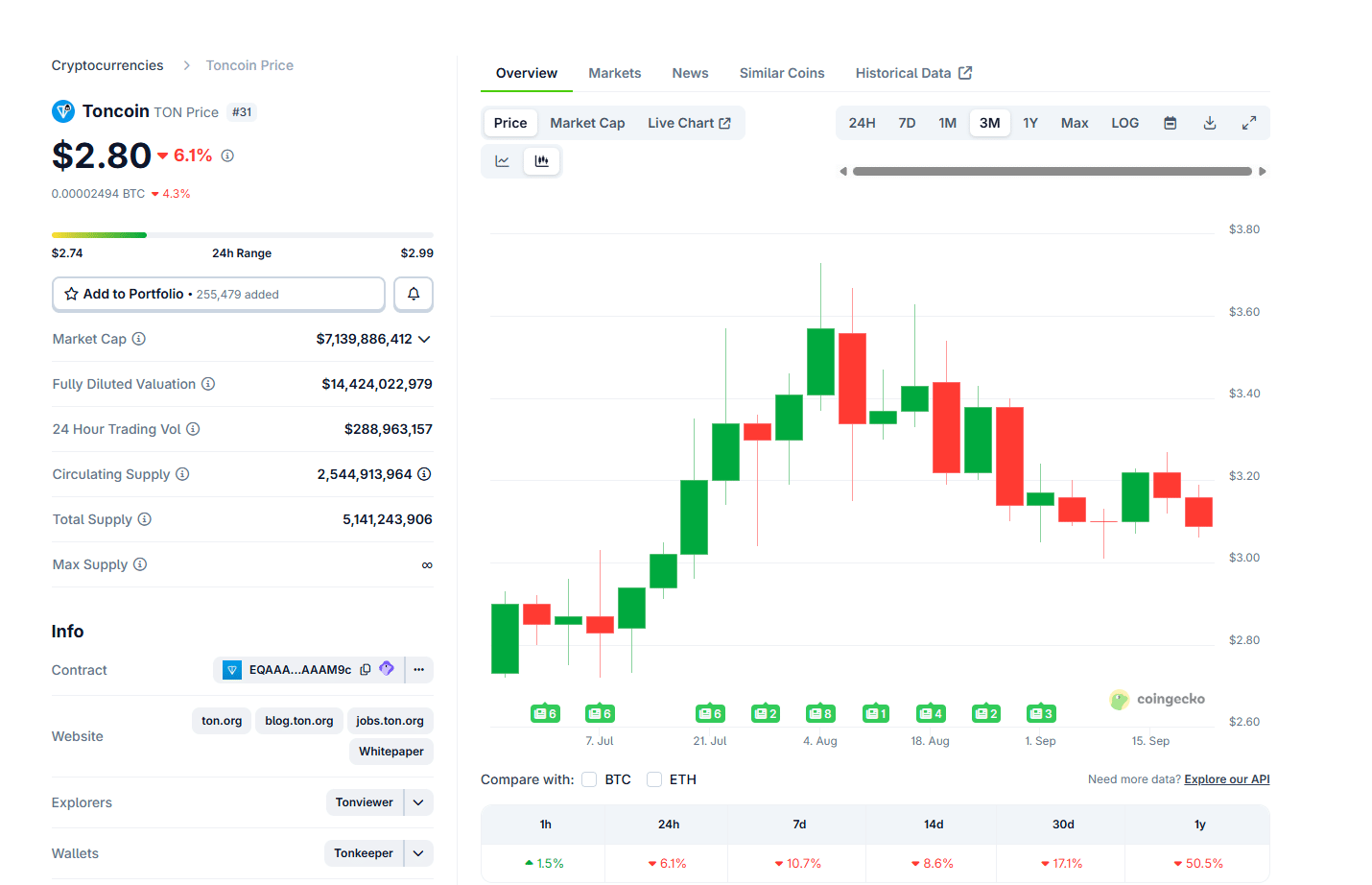The image size is (1372, 885).
Task: Open the Whitepaper link
Action: click(390, 752)
